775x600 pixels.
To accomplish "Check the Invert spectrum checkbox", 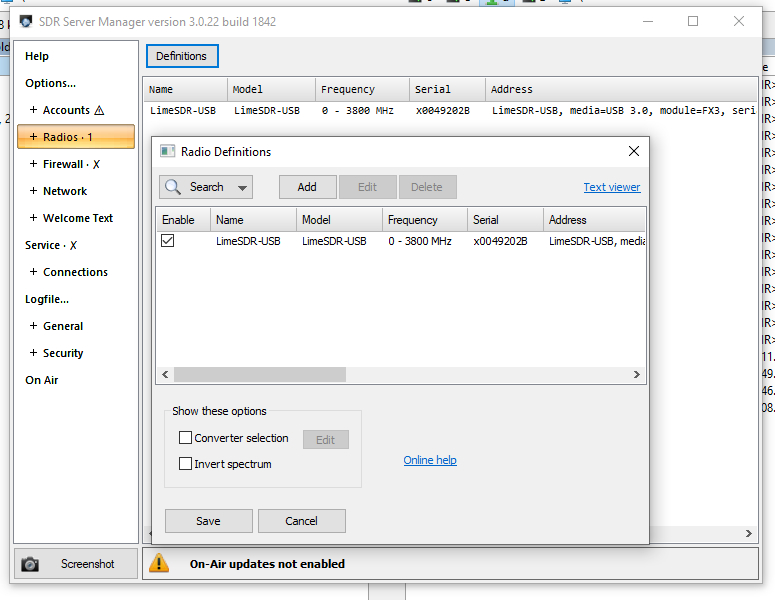I will tap(185, 464).
